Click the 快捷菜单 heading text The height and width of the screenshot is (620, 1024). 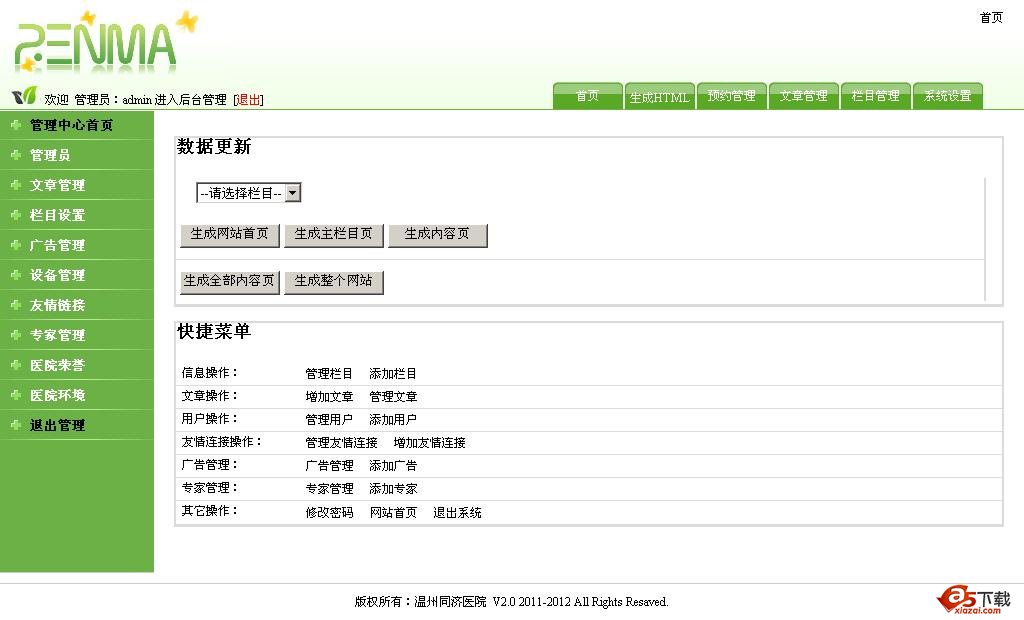click(x=214, y=331)
